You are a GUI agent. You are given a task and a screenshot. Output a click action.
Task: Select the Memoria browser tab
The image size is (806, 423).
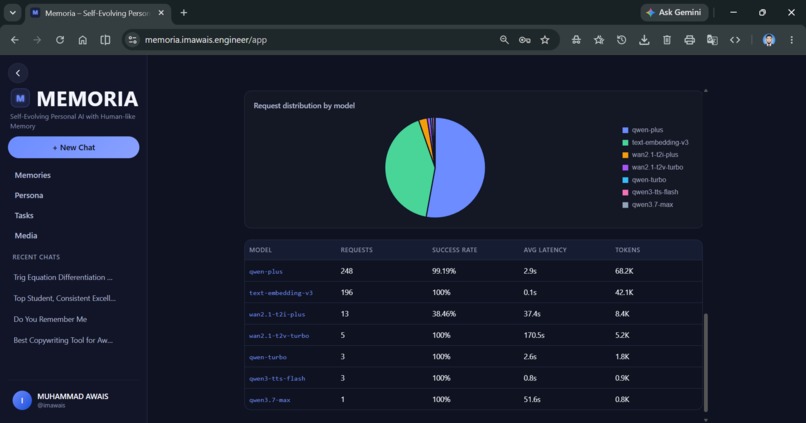(97, 13)
